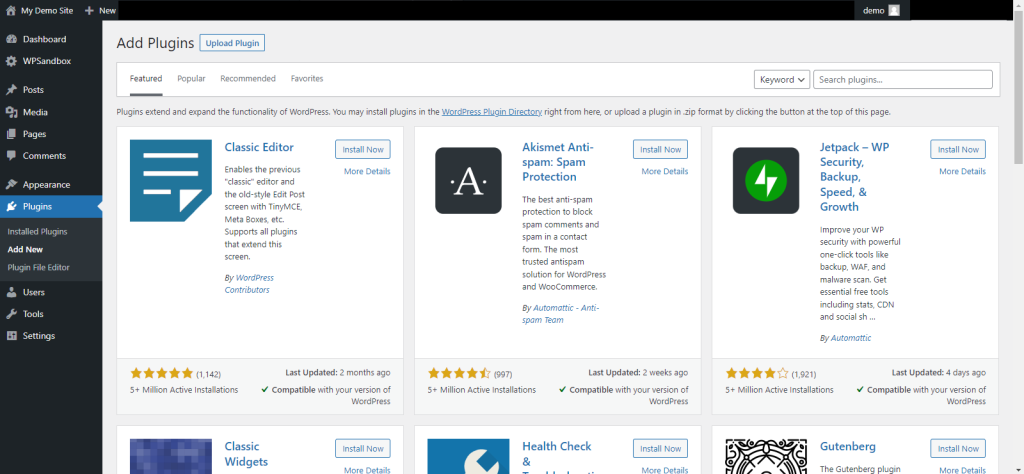Viewport: 1024px width, 474px height.
Task: Click the WPSandbox gear icon in sidebar
Action: coord(11,61)
